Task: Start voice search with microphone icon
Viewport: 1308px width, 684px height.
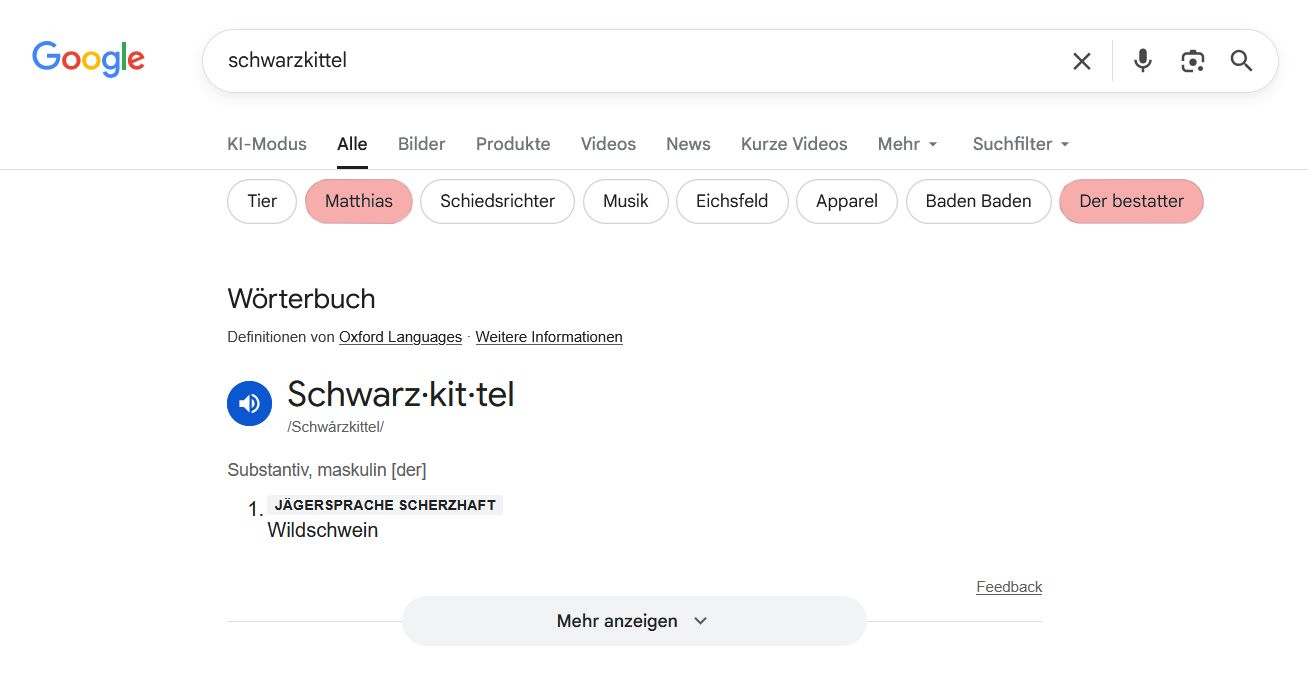Action: (x=1142, y=61)
